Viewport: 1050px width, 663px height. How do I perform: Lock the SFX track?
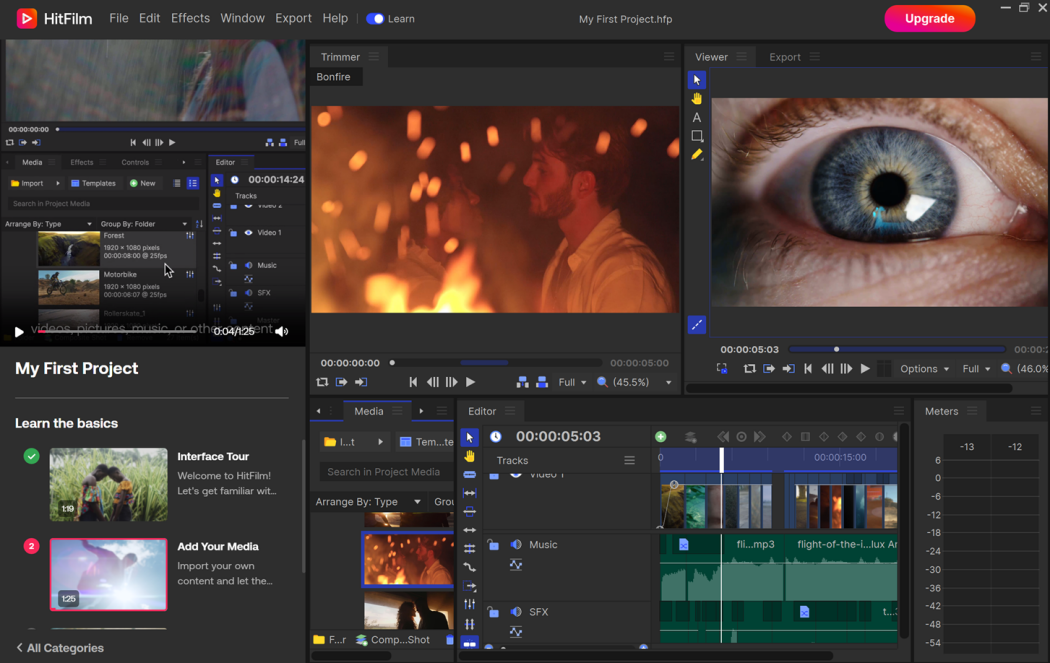[494, 611]
